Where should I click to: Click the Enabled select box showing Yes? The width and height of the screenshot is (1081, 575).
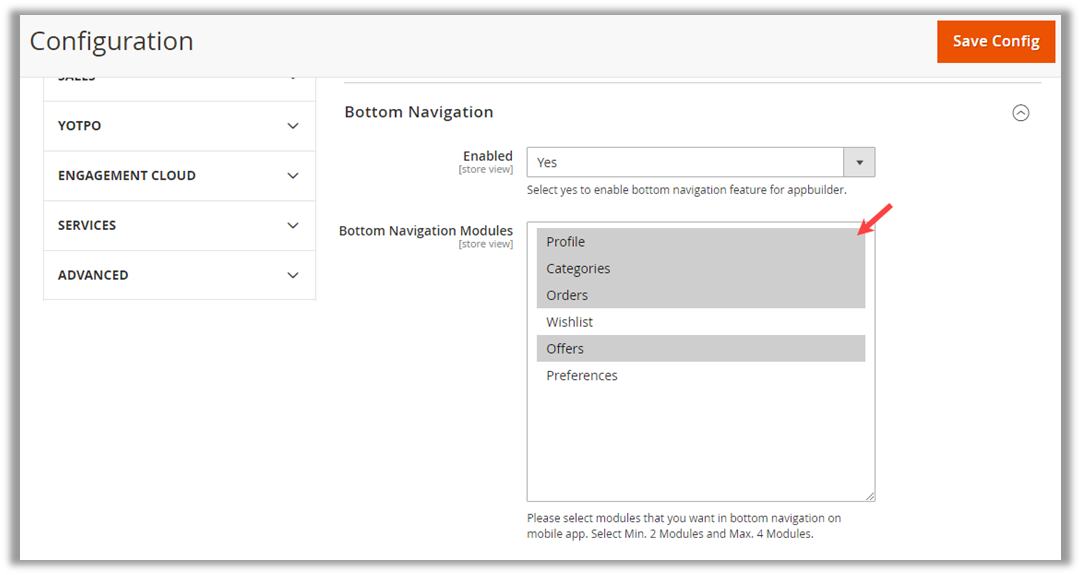click(x=686, y=162)
